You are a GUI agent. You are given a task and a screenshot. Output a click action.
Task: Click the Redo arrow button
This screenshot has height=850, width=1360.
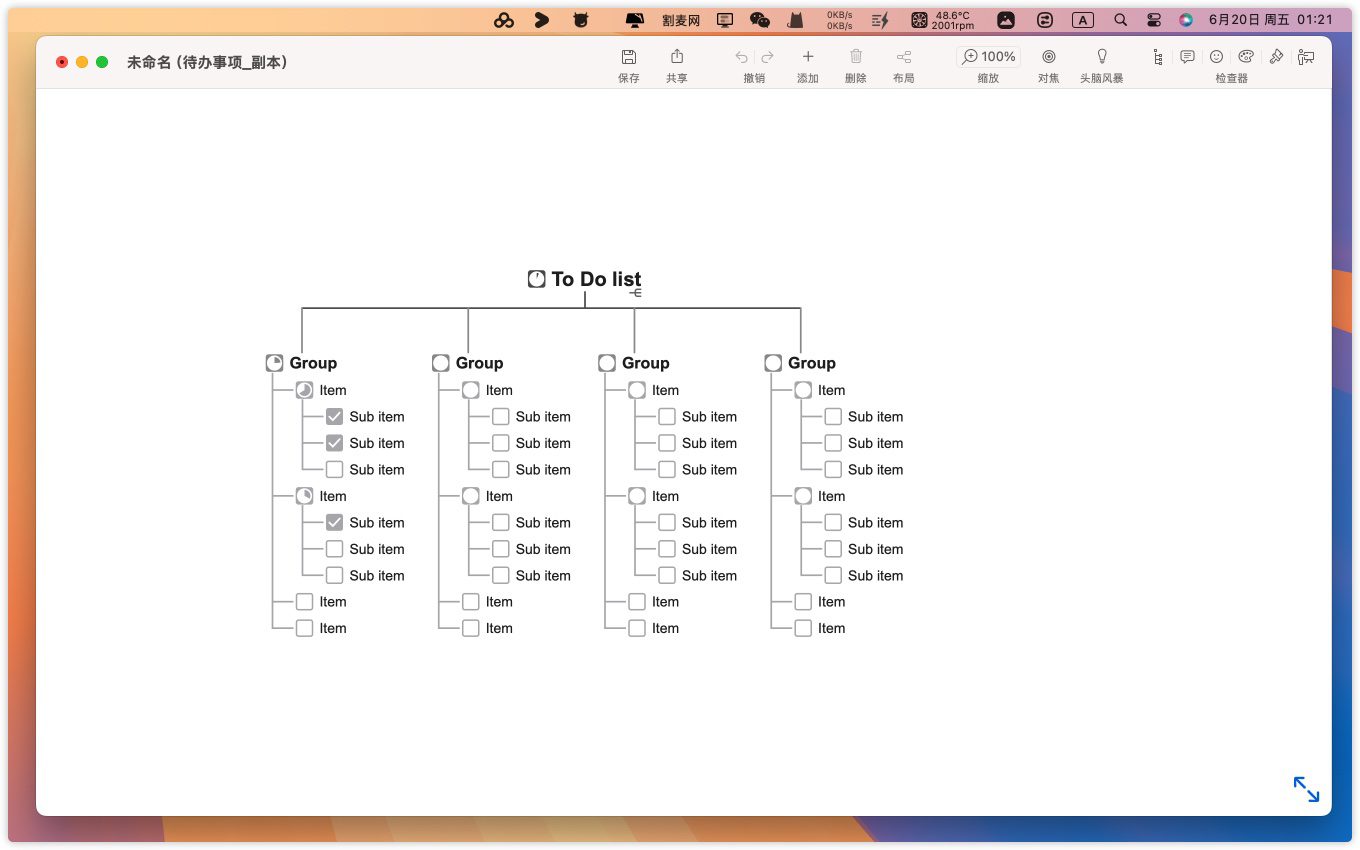pyautogui.click(x=768, y=57)
